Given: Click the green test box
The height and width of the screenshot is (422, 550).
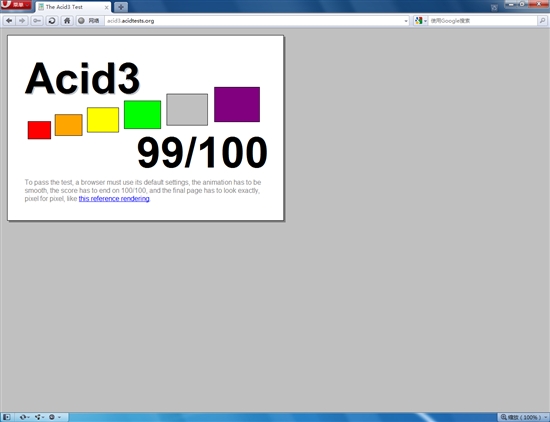Looking at the screenshot, I should [142, 115].
